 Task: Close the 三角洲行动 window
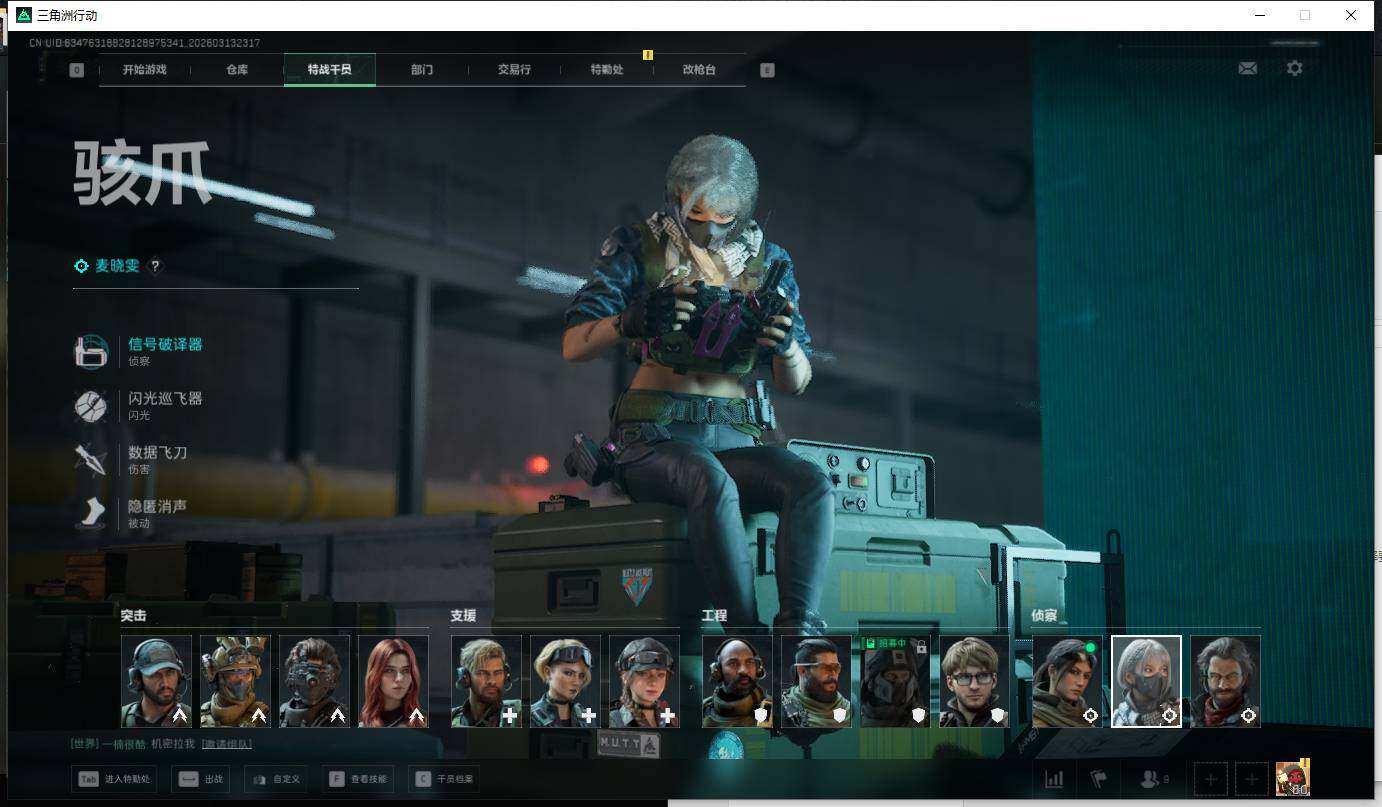[1351, 15]
